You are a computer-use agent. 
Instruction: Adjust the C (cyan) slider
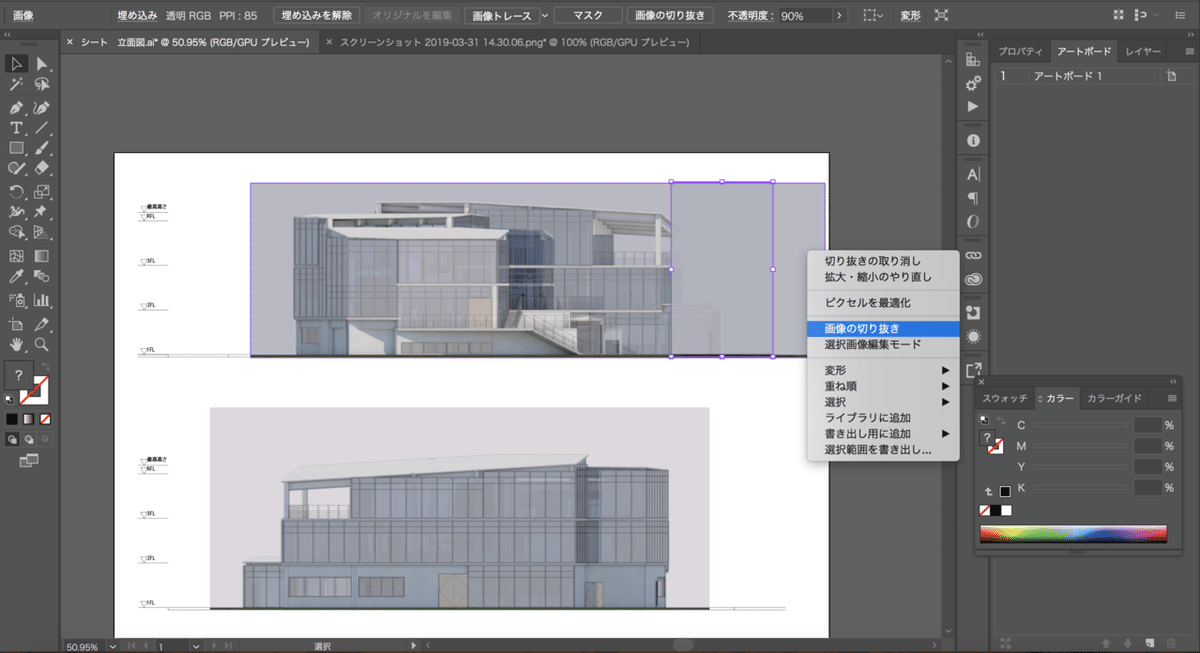(1080, 425)
